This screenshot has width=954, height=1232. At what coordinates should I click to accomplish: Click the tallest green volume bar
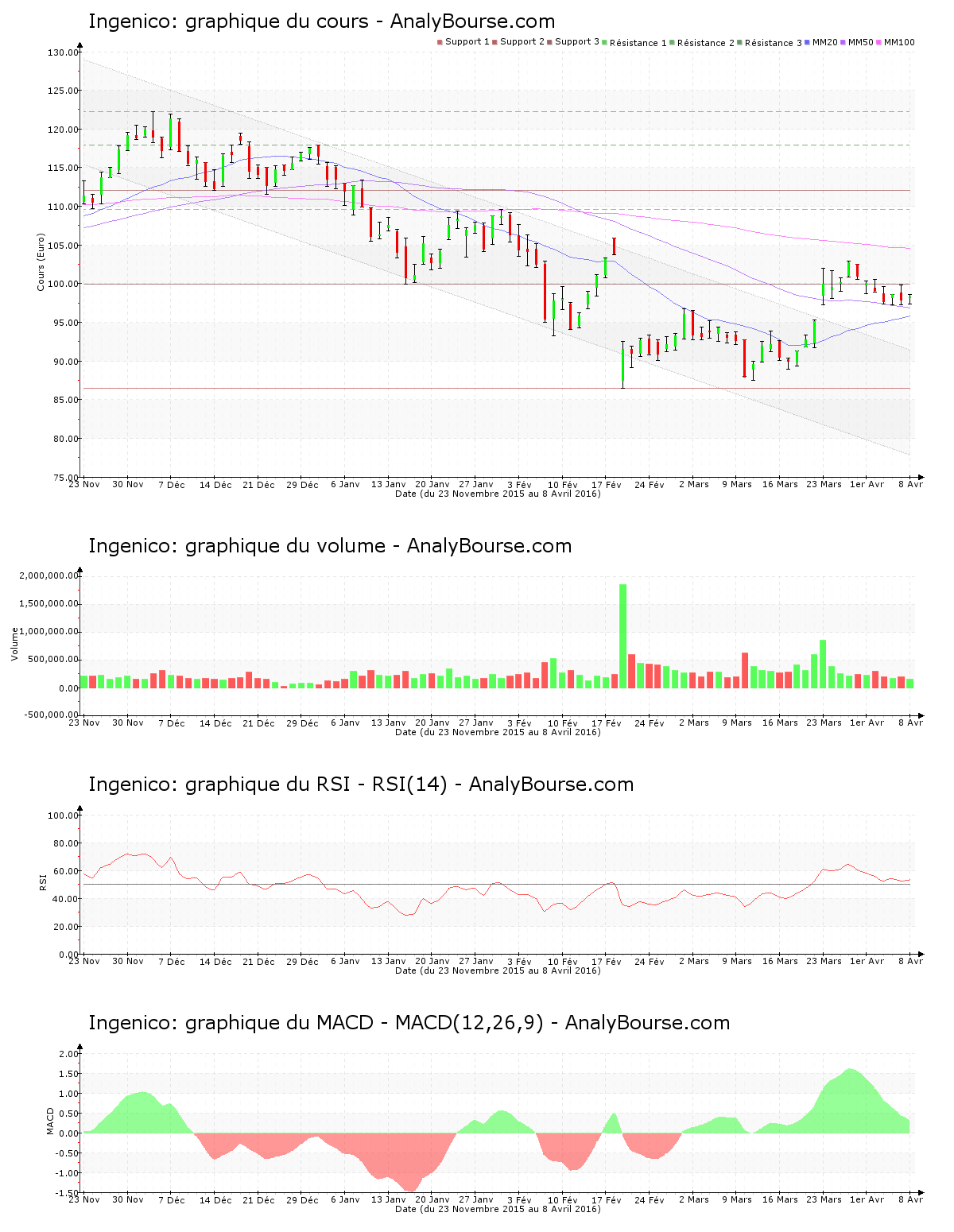[623, 636]
